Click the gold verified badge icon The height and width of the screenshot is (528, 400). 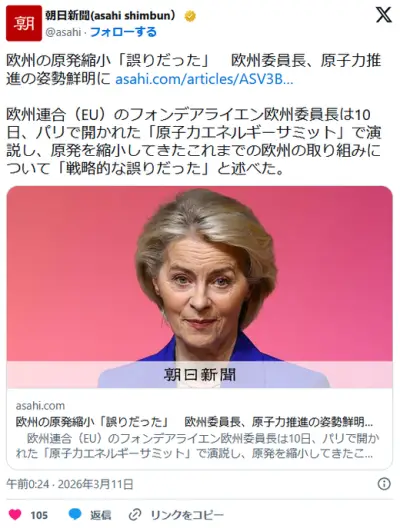190,15
